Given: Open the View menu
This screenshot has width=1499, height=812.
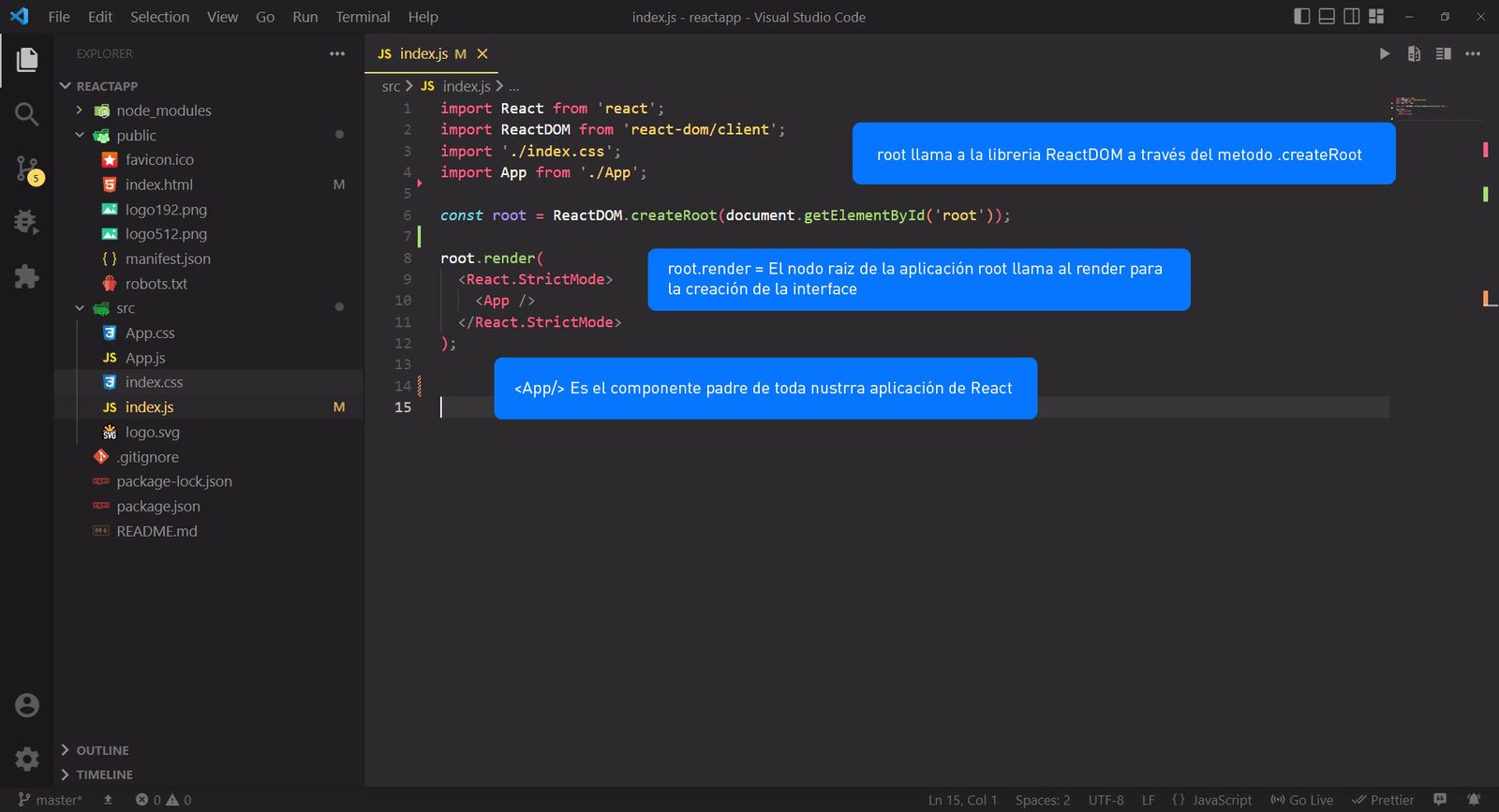Looking at the screenshot, I should point(222,17).
